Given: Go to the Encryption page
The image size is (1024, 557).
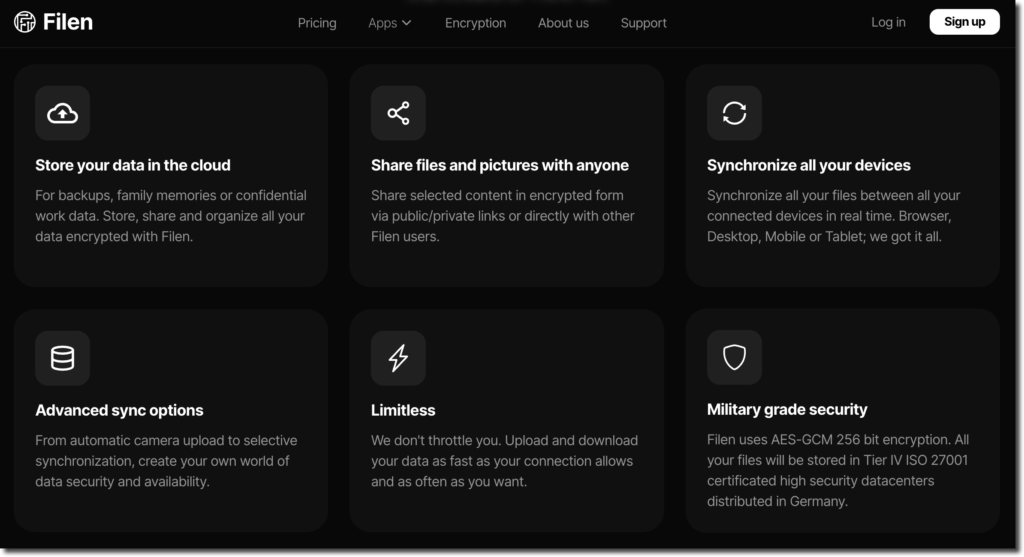Looking at the screenshot, I should (475, 23).
